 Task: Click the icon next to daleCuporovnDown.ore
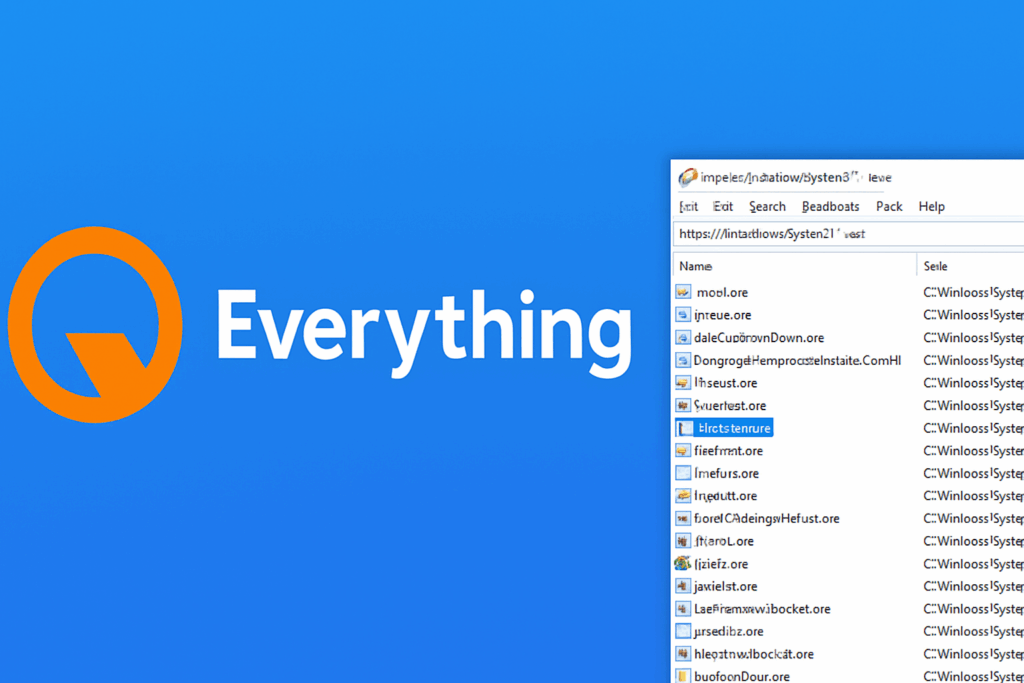684,337
